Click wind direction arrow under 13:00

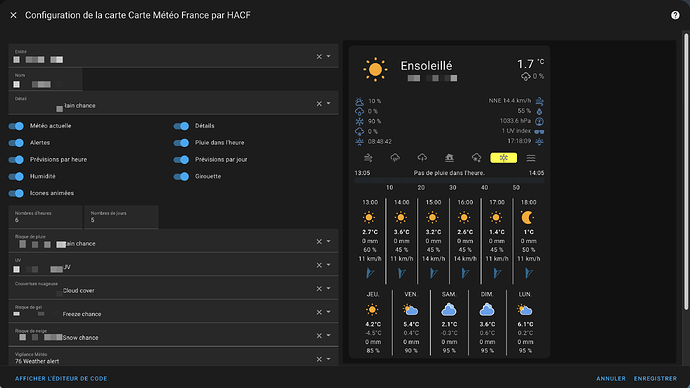(370, 273)
